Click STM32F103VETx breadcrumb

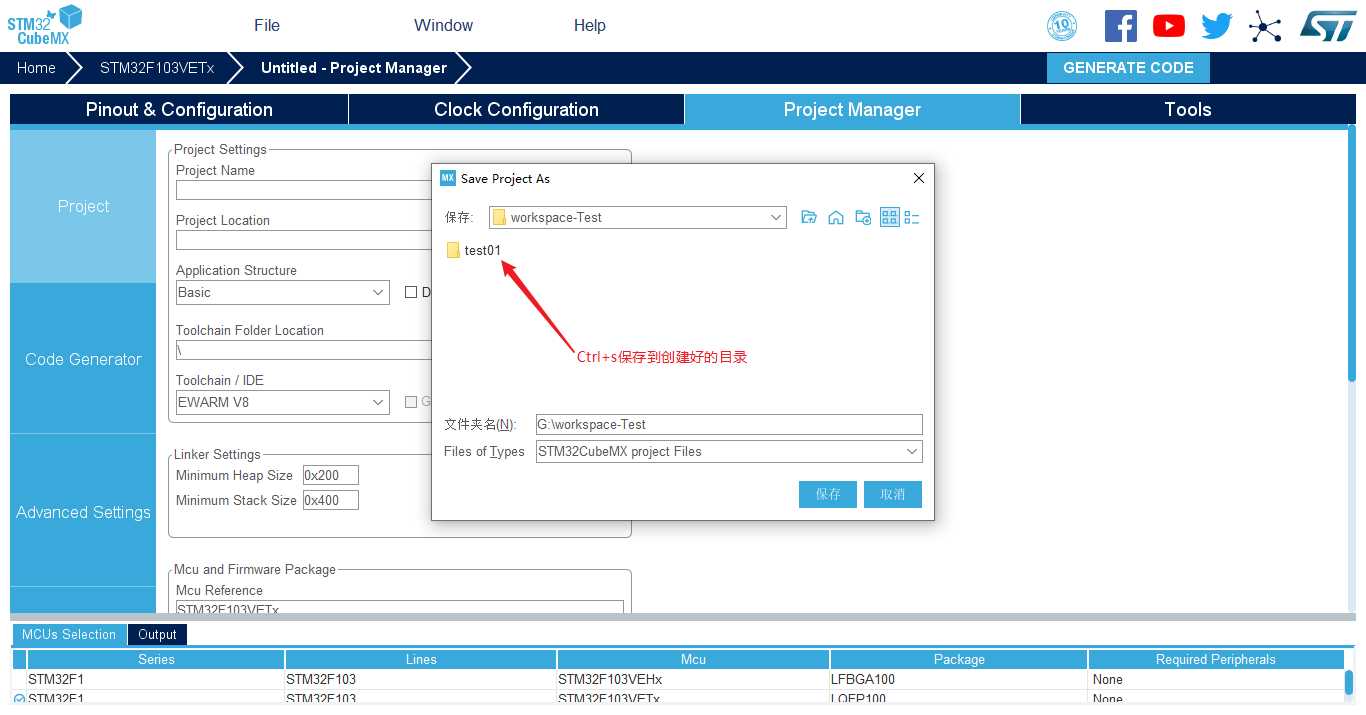pos(157,68)
